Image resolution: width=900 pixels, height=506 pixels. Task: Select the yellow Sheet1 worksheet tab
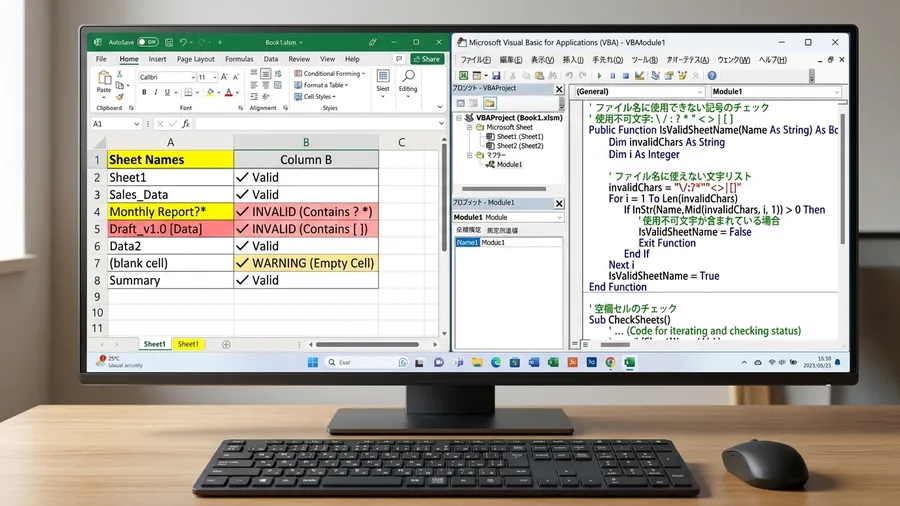pyautogui.click(x=188, y=344)
